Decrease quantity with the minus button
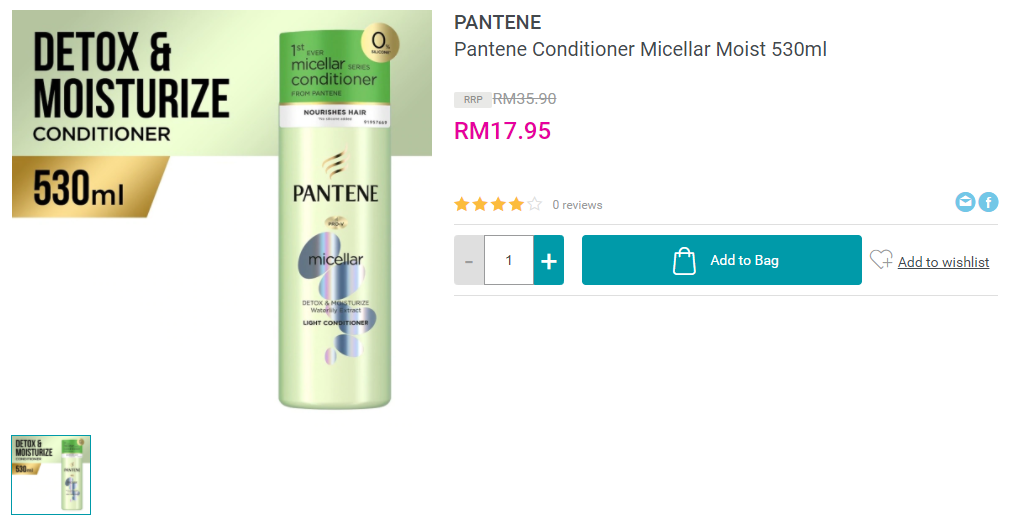1014x524 pixels. 469,260
